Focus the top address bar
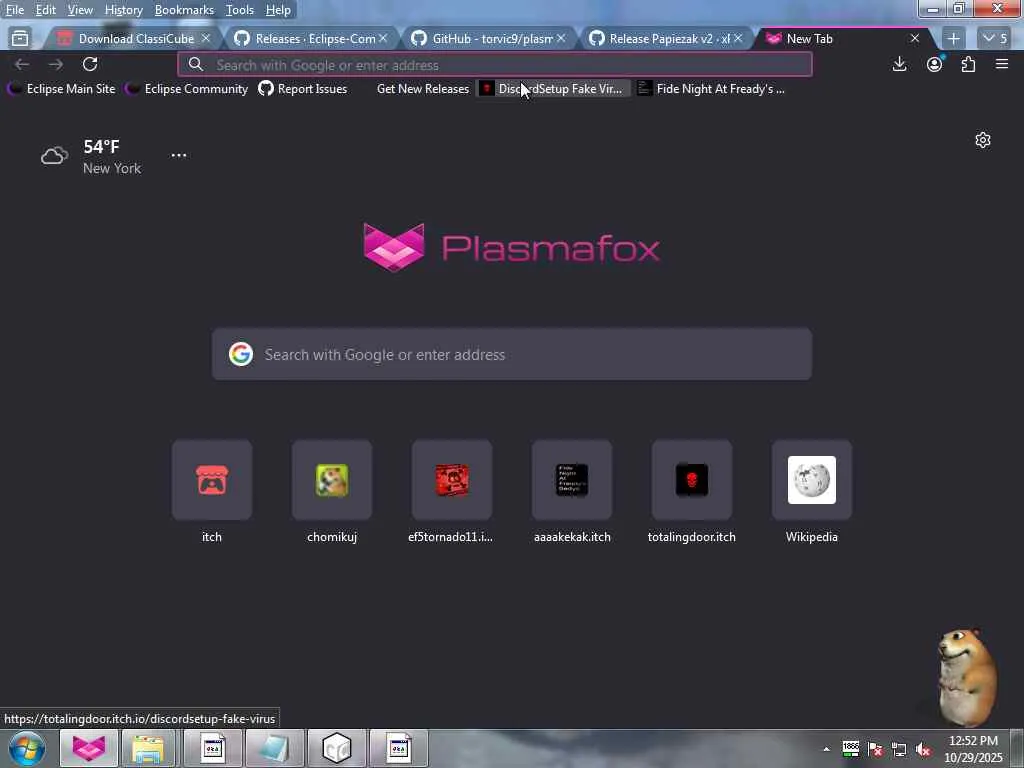The height and width of the screenshot is (768, 1024). (x=495, y=65)
